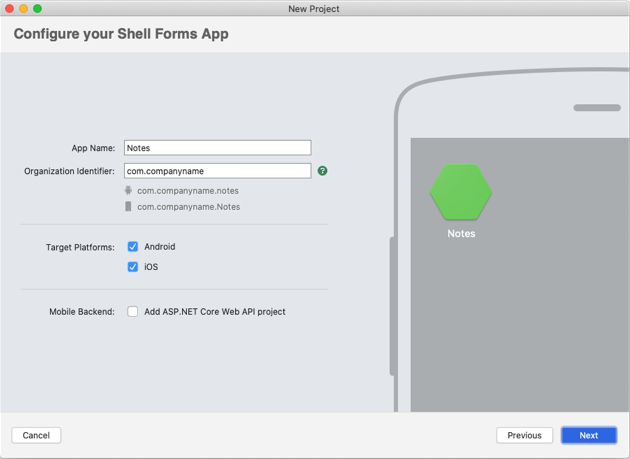630x459 pixels.
Task: Click the New Project title bar
Action: pos(314,9)
